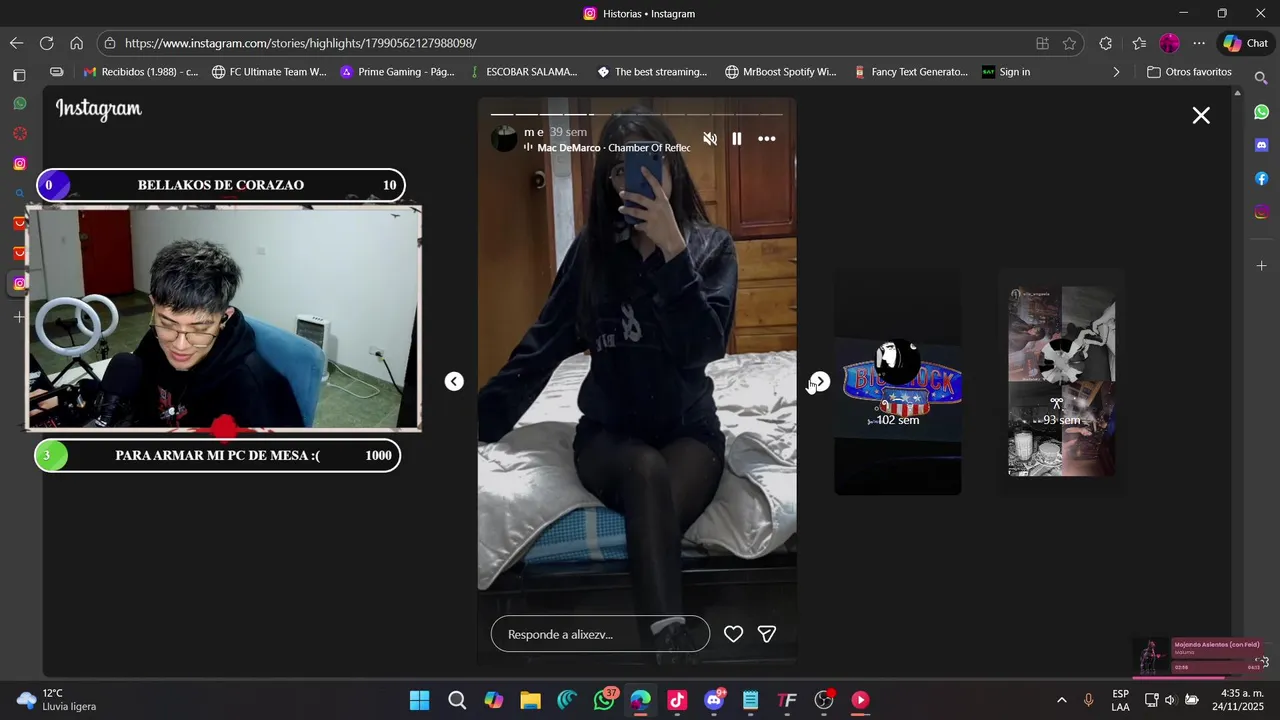
Task: Open the Copilot Chat button
Action: pyautogui.click(x=1246, y=43)
